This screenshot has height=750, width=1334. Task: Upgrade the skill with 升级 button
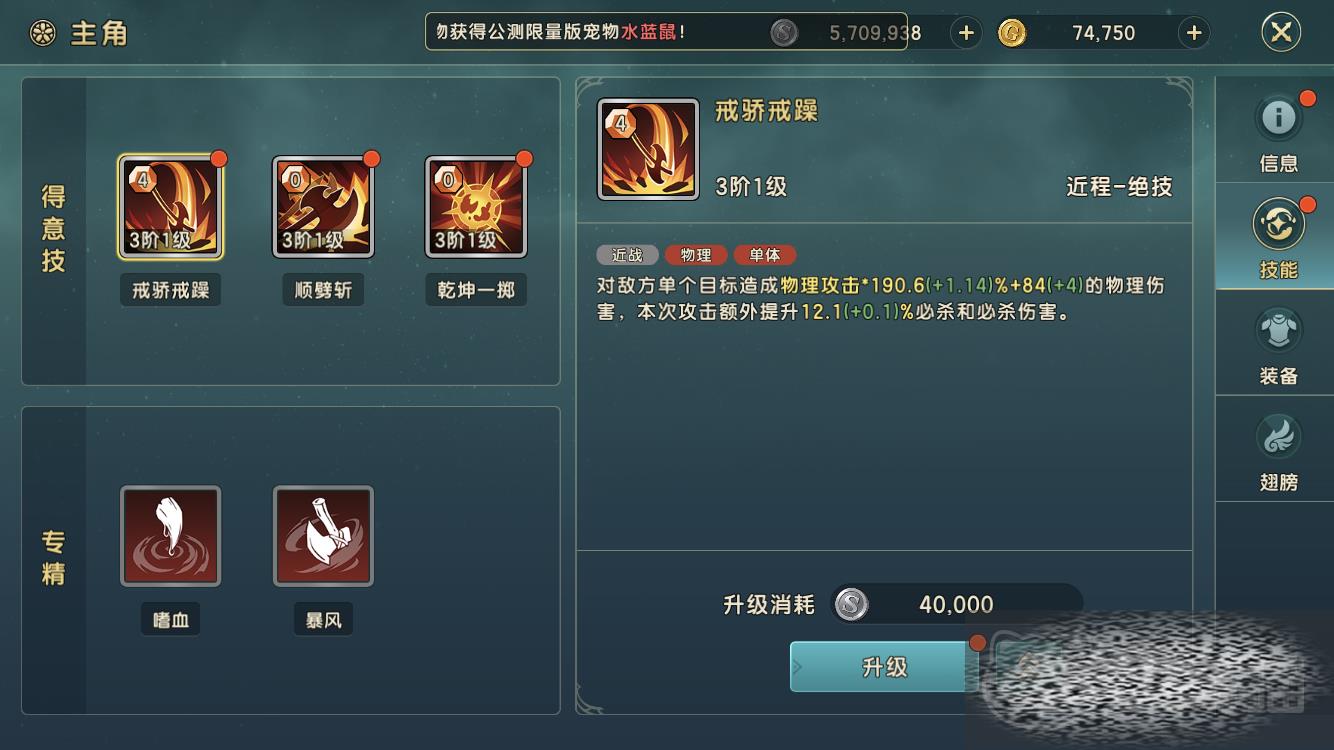click(x=884, y=667)
